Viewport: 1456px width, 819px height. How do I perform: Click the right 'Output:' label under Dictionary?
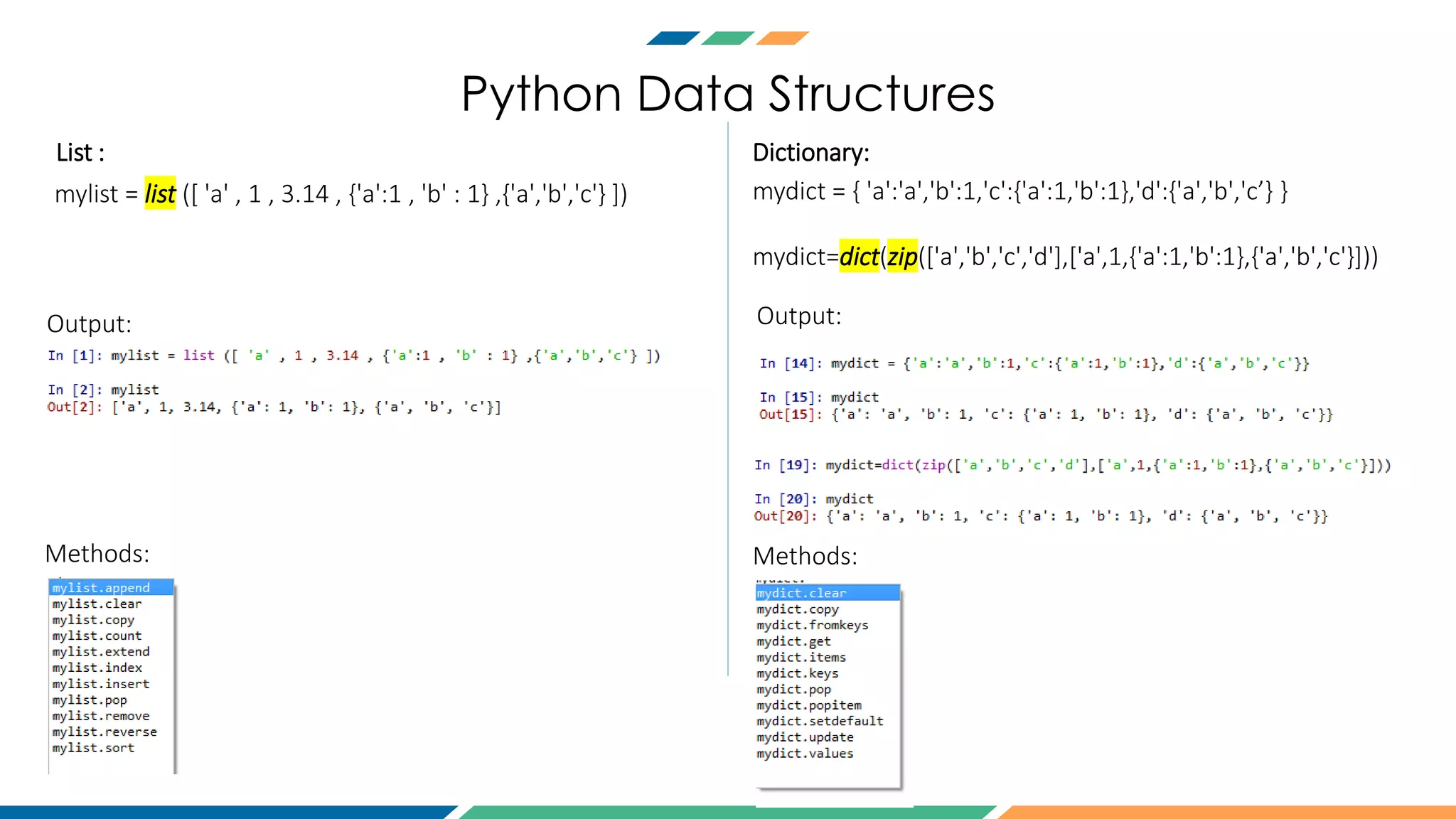(799, 316)
